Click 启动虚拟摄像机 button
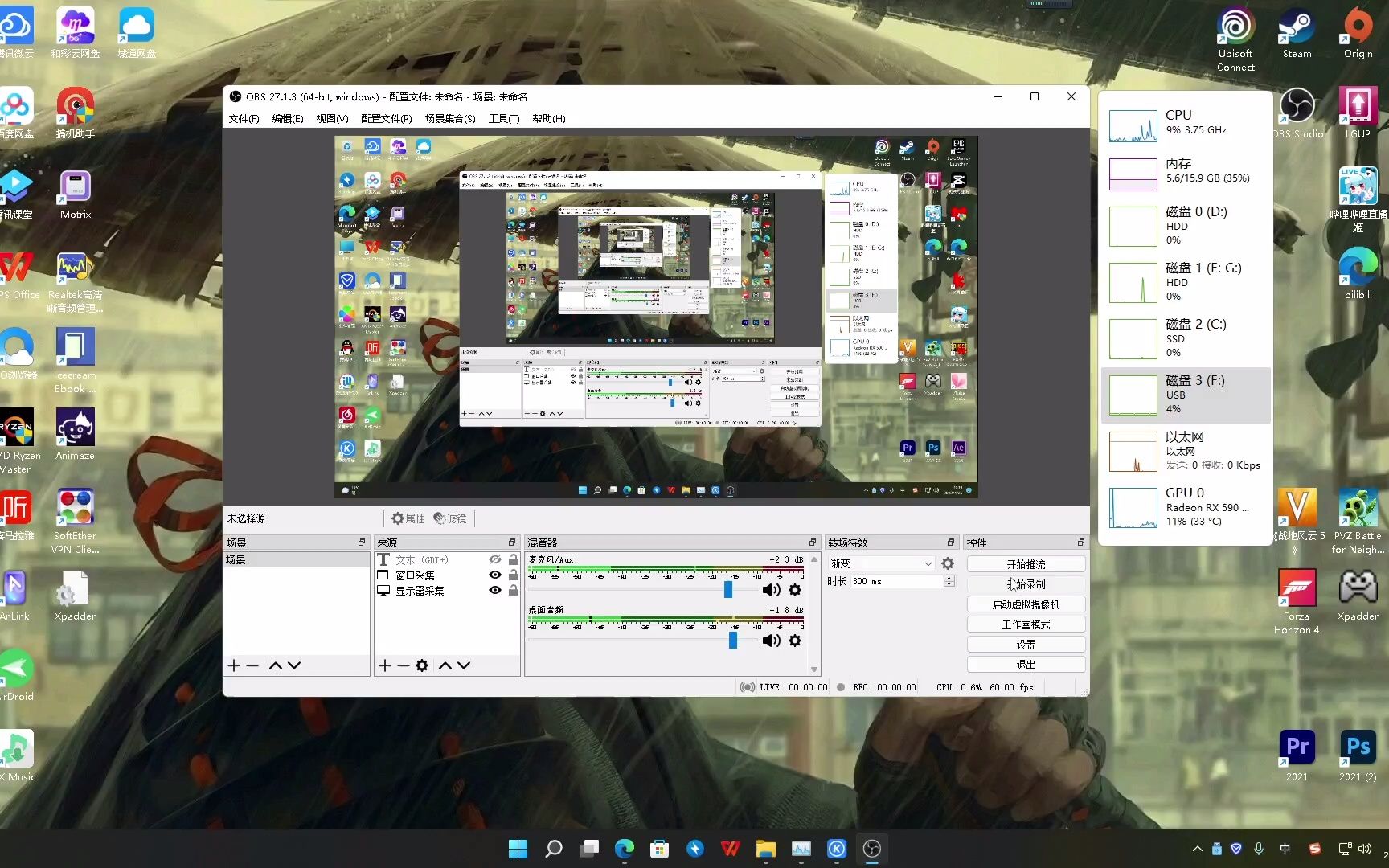1389x868 pixels. click(x=1026, y=604)
